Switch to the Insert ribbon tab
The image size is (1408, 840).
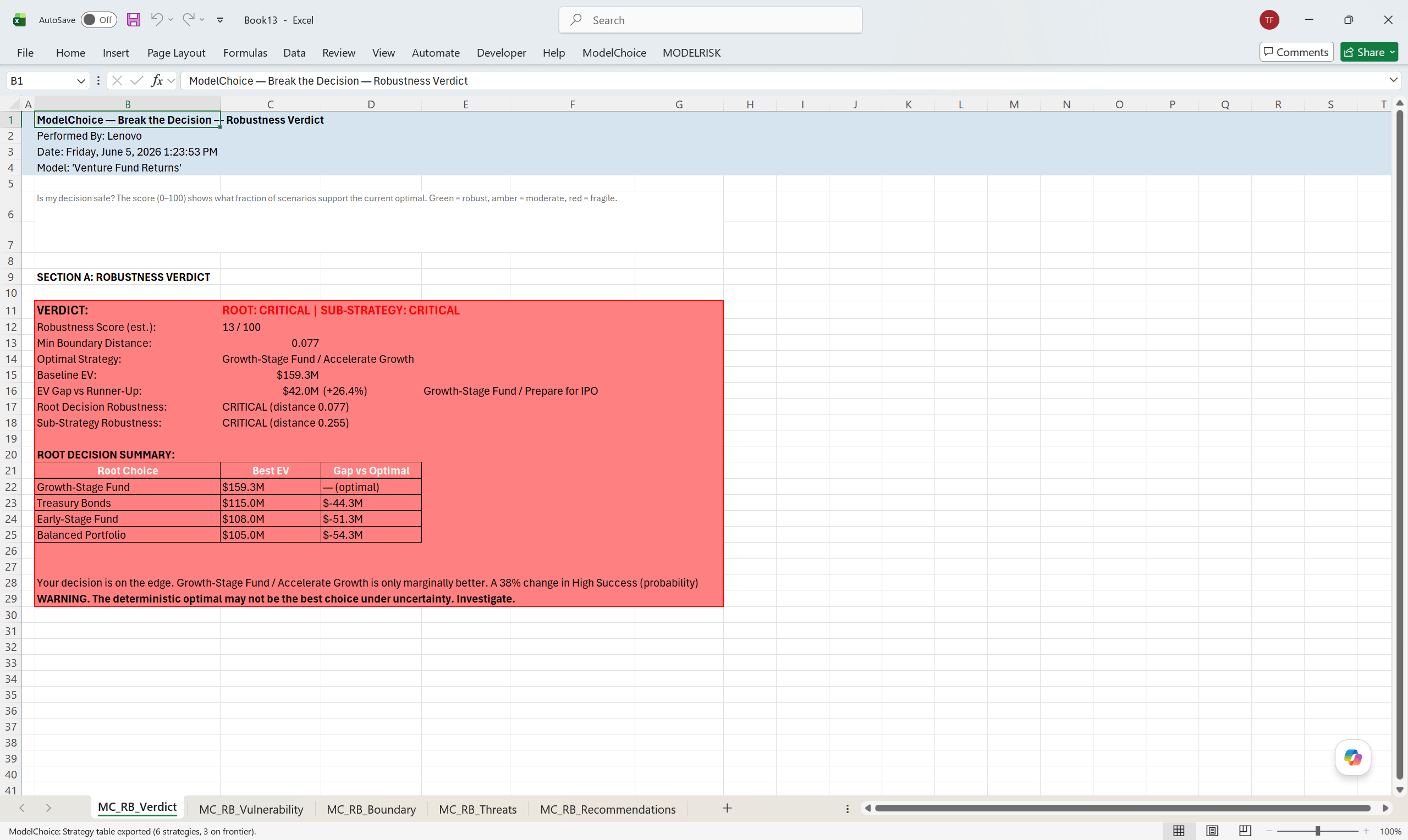[116, 53]
